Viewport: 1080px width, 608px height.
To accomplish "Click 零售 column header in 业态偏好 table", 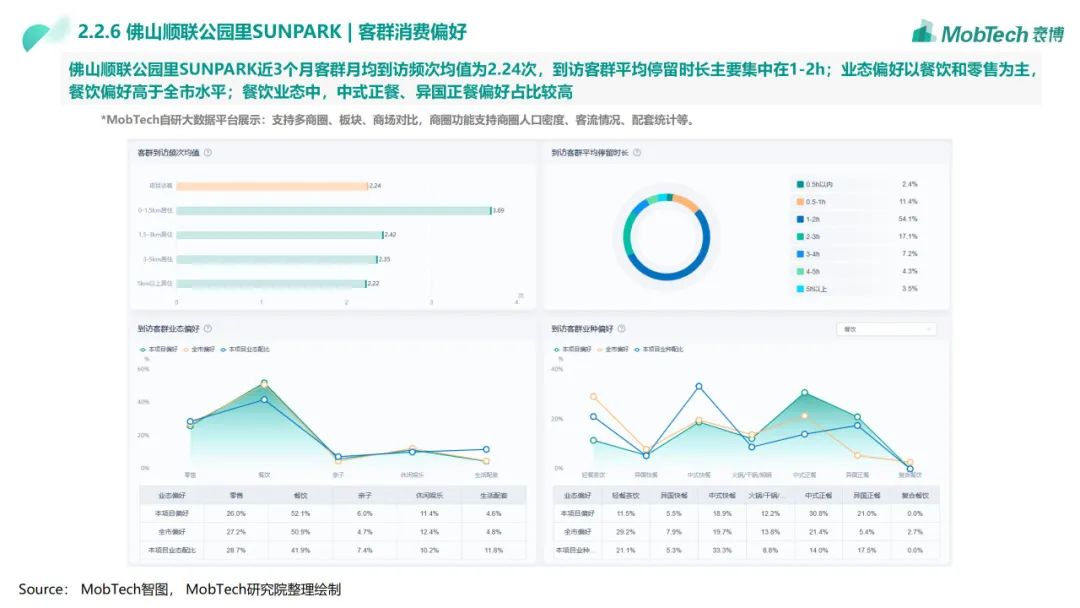I will pos(236,496).
